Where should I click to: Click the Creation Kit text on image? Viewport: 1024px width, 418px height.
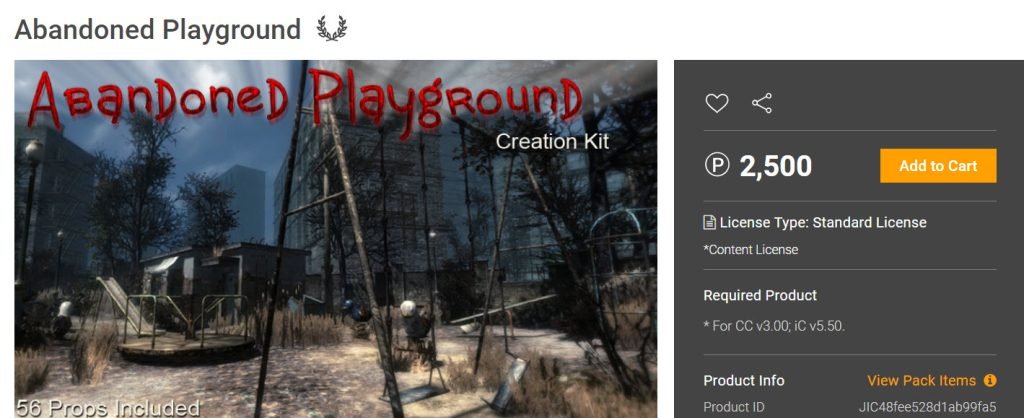552,142
